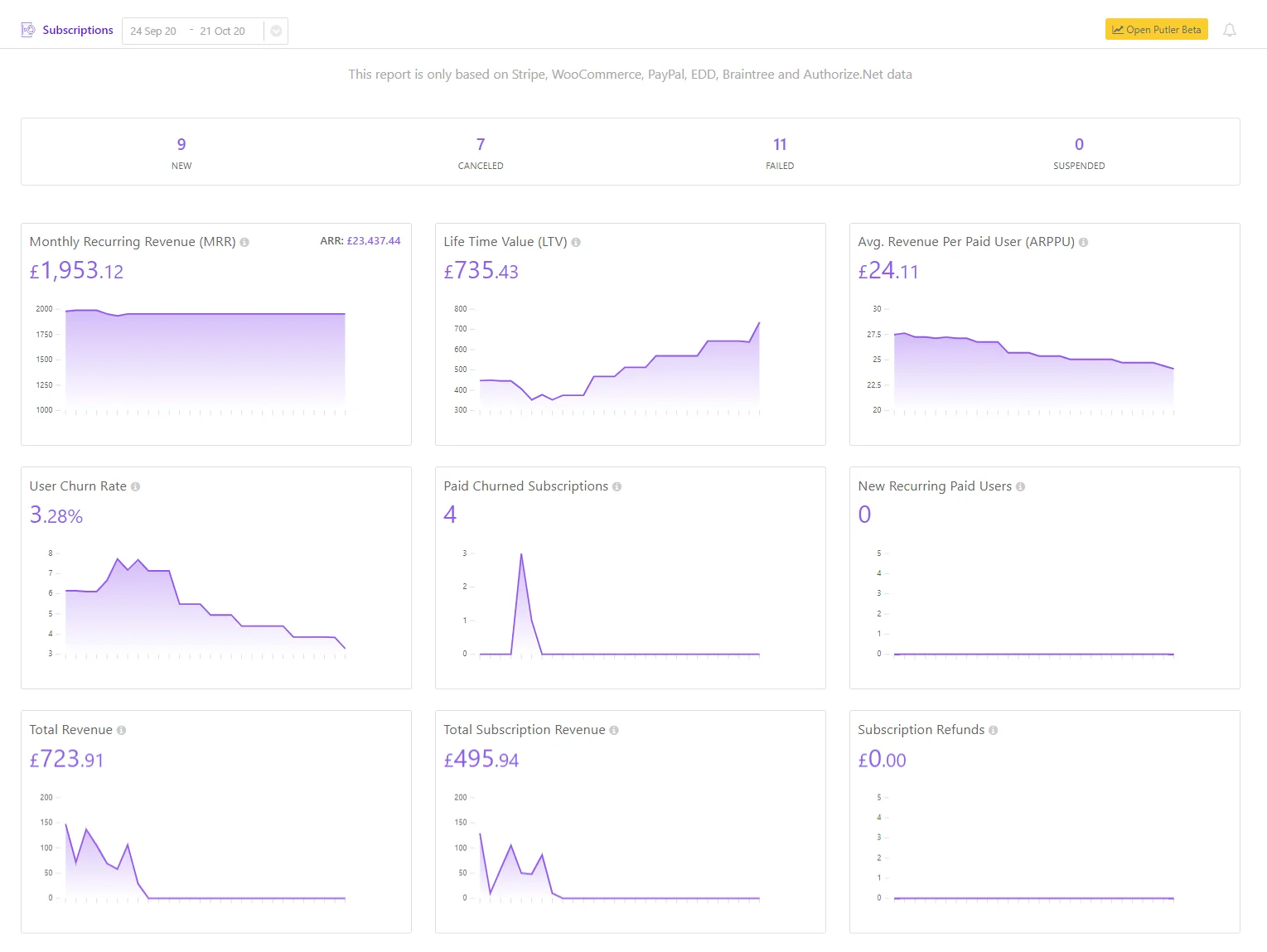Show info for New Recurring Paid Users
Image resolution: width=1267 pixels, height=952 pixels.
coord(1020,487)
